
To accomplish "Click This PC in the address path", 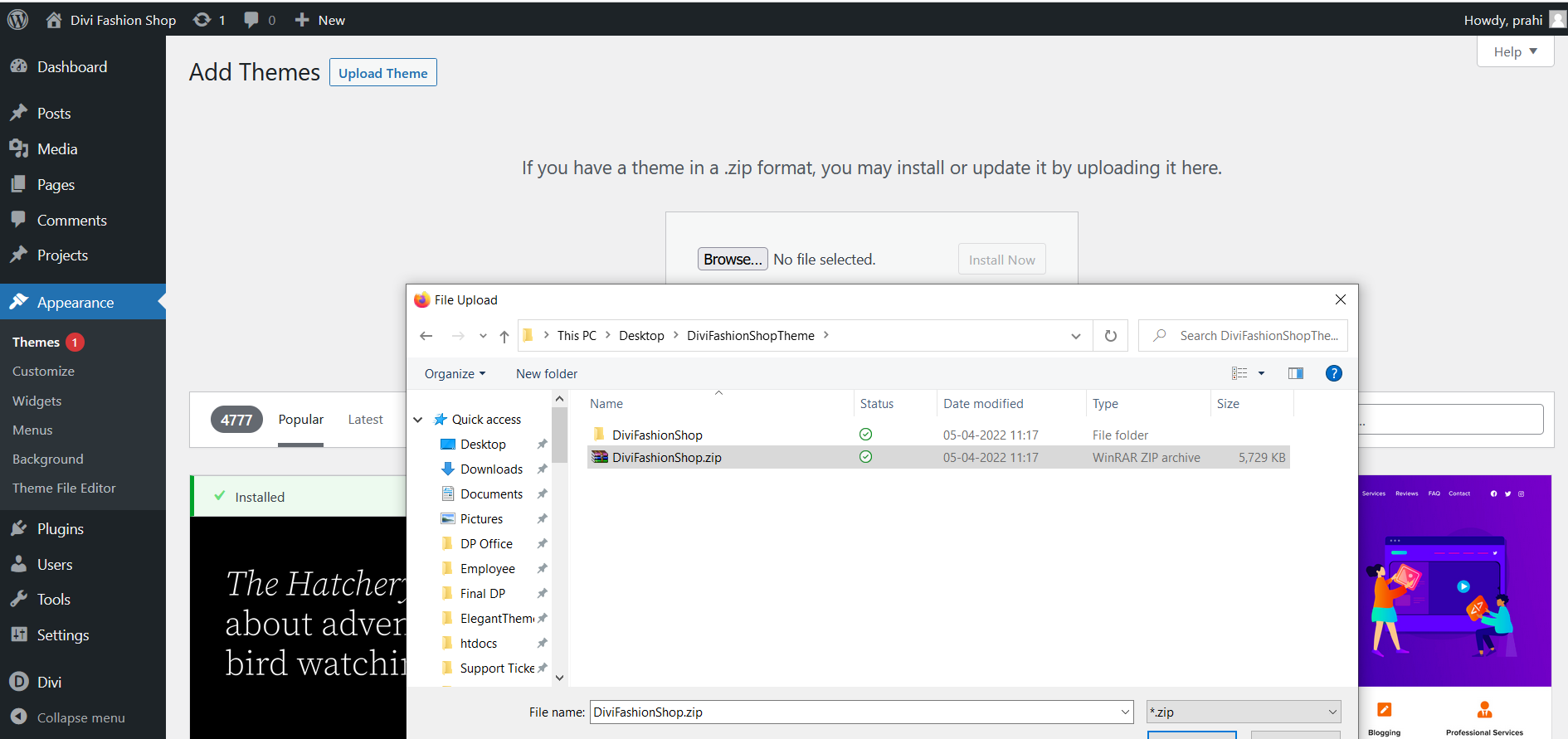I will pos(577,336).
